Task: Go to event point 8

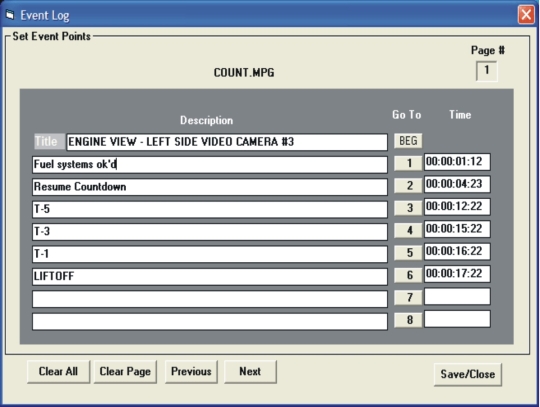Action: [408, 320]
